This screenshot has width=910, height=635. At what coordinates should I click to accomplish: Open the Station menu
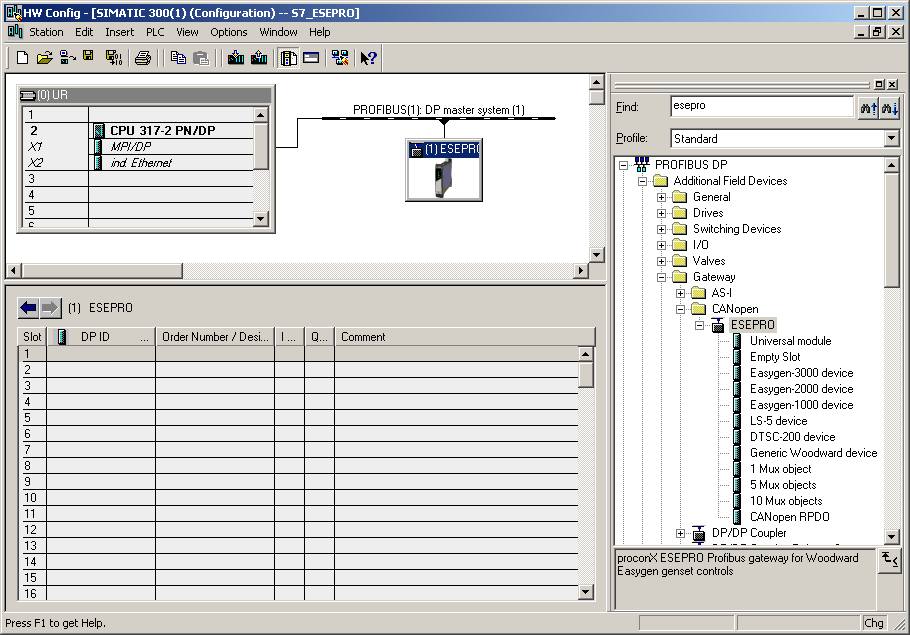[x=46, y=32]
